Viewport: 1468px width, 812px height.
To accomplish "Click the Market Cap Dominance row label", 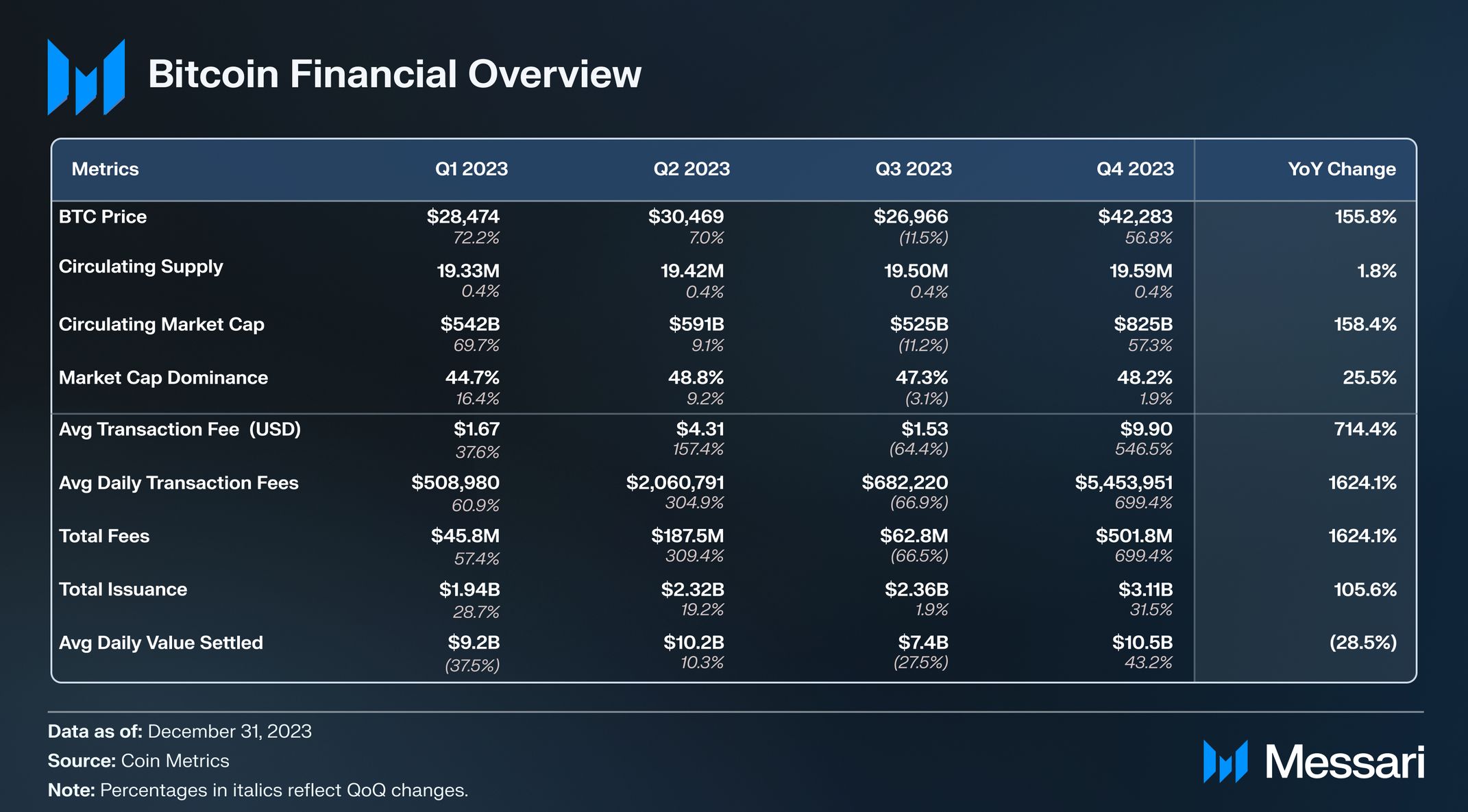I will [x=163, y=378].
